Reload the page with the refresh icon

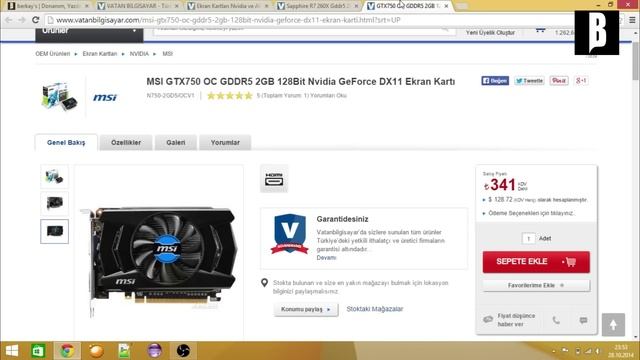pos(36,20)
